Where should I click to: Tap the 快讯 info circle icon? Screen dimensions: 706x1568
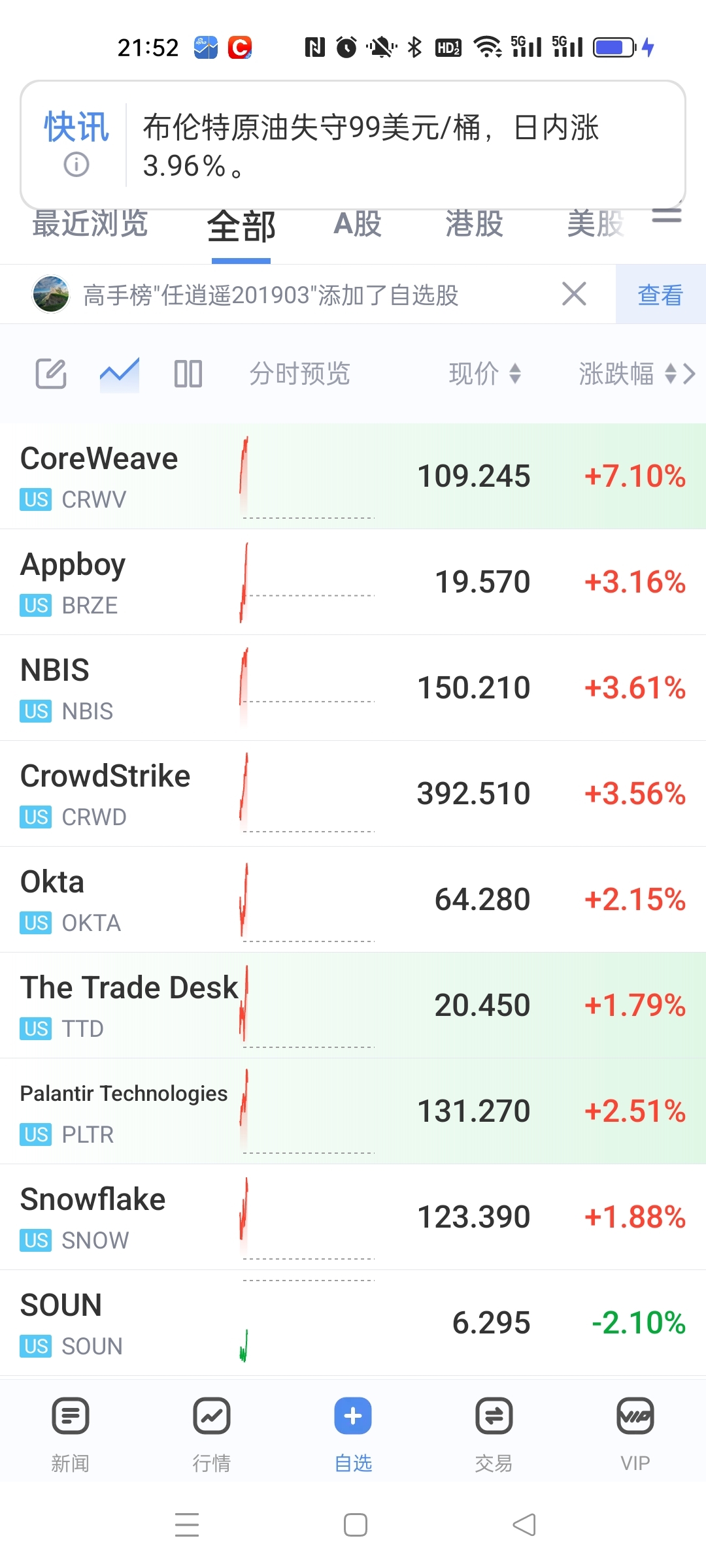tap(76, 164)
